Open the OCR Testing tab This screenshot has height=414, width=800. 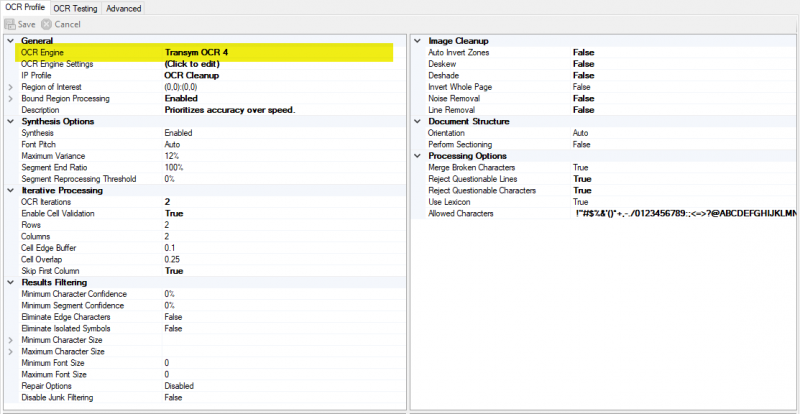coord(76,8)
